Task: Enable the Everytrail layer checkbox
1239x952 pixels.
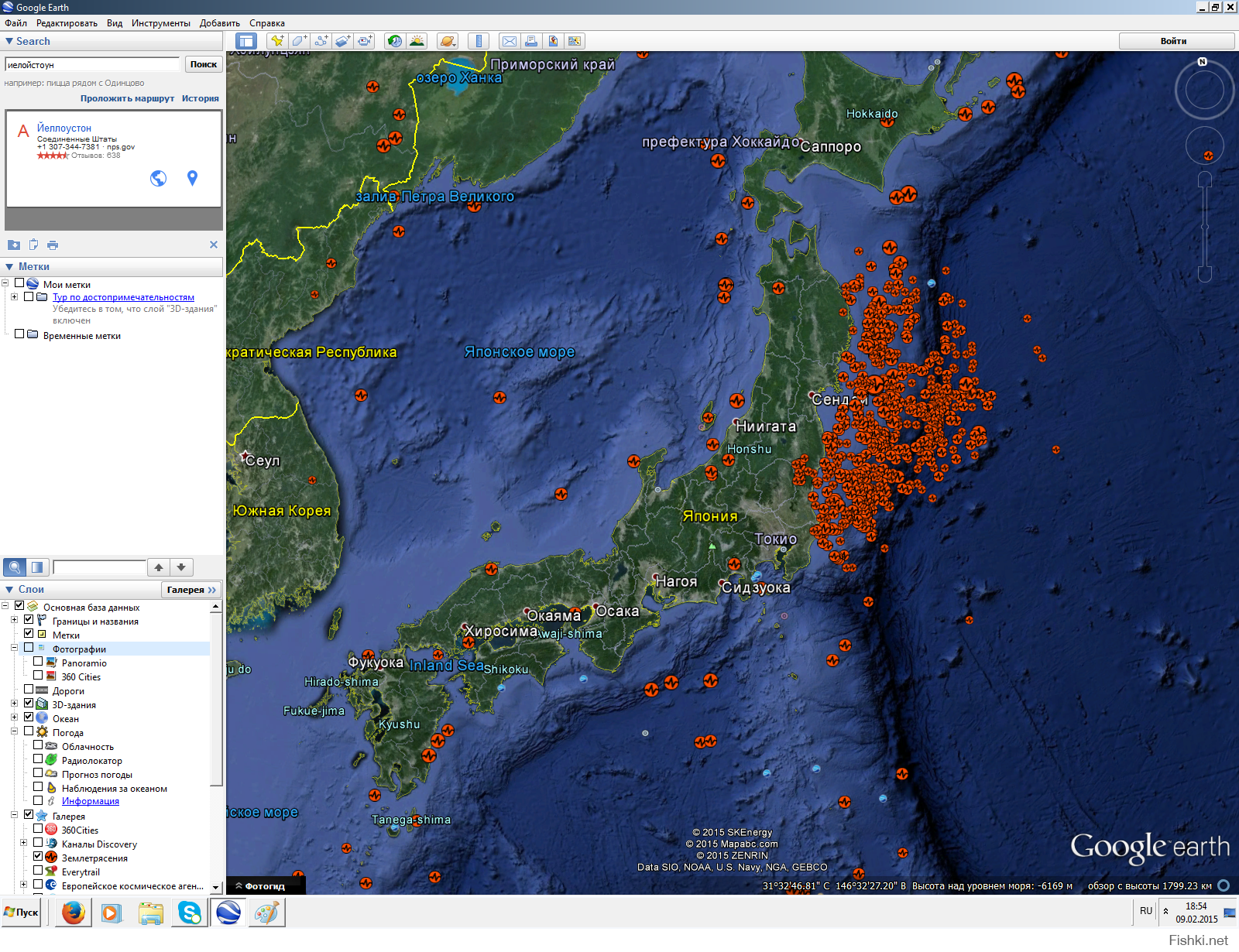Action: tap(38, 871)
